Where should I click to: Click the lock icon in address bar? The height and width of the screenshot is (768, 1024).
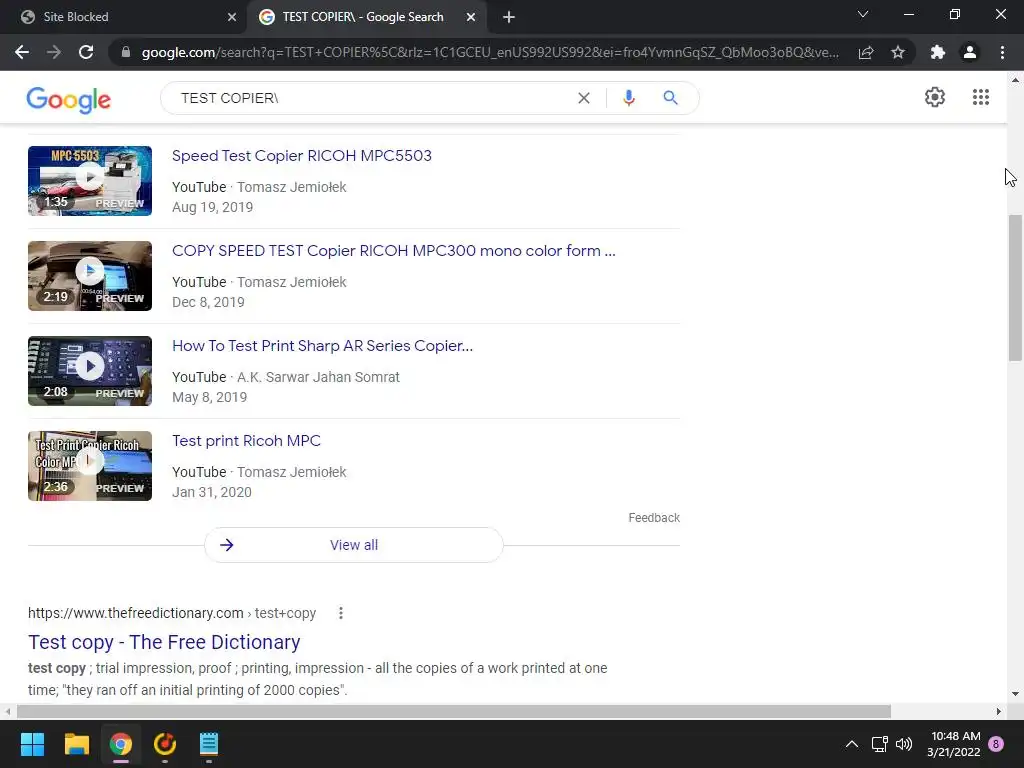pos(126,52)
